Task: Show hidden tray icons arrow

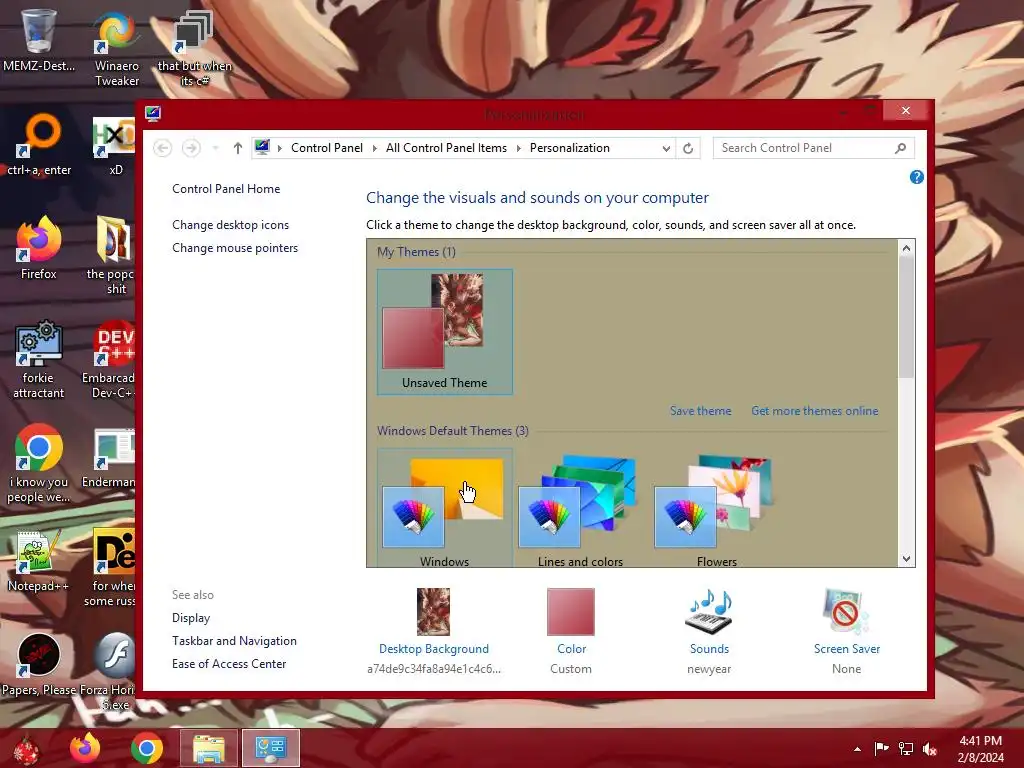Action: click(857, 749)
